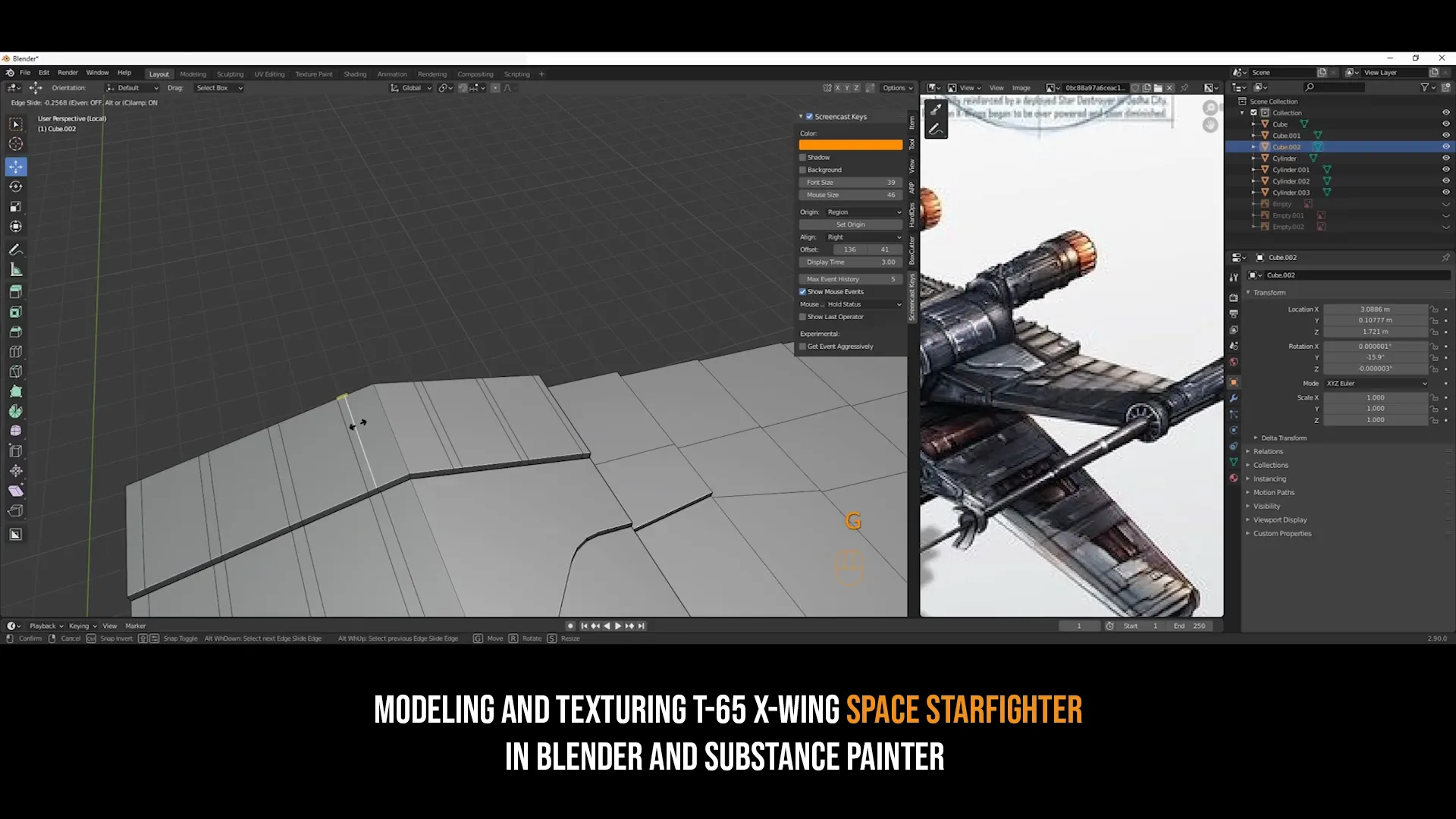Open the Align Right dropdown
1456x819 pixels.
click(x=864, y=237)
